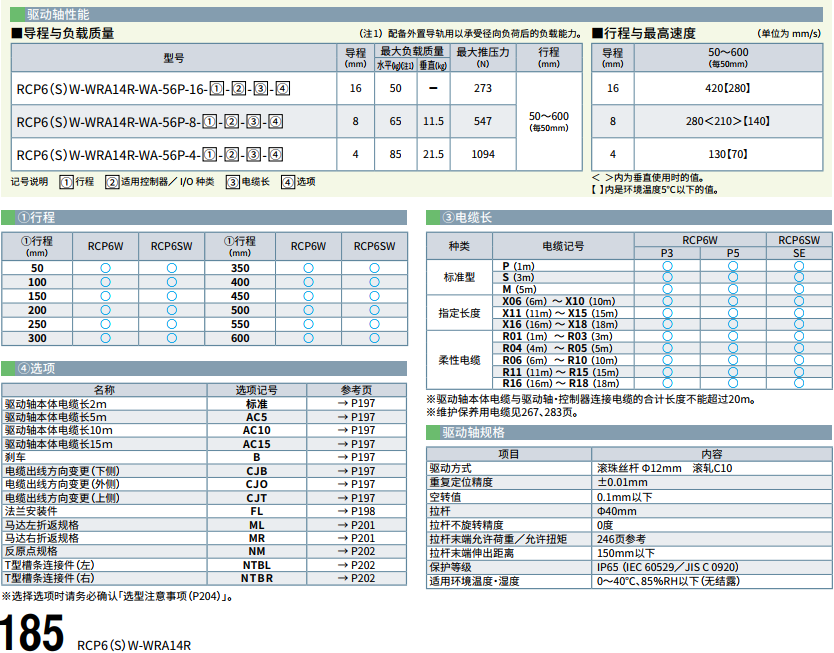Image resolution: width=834 pixels, height=653 pixels.
Task: Click option code CJB
Action: pyautogui.click(x=256, y=471)
